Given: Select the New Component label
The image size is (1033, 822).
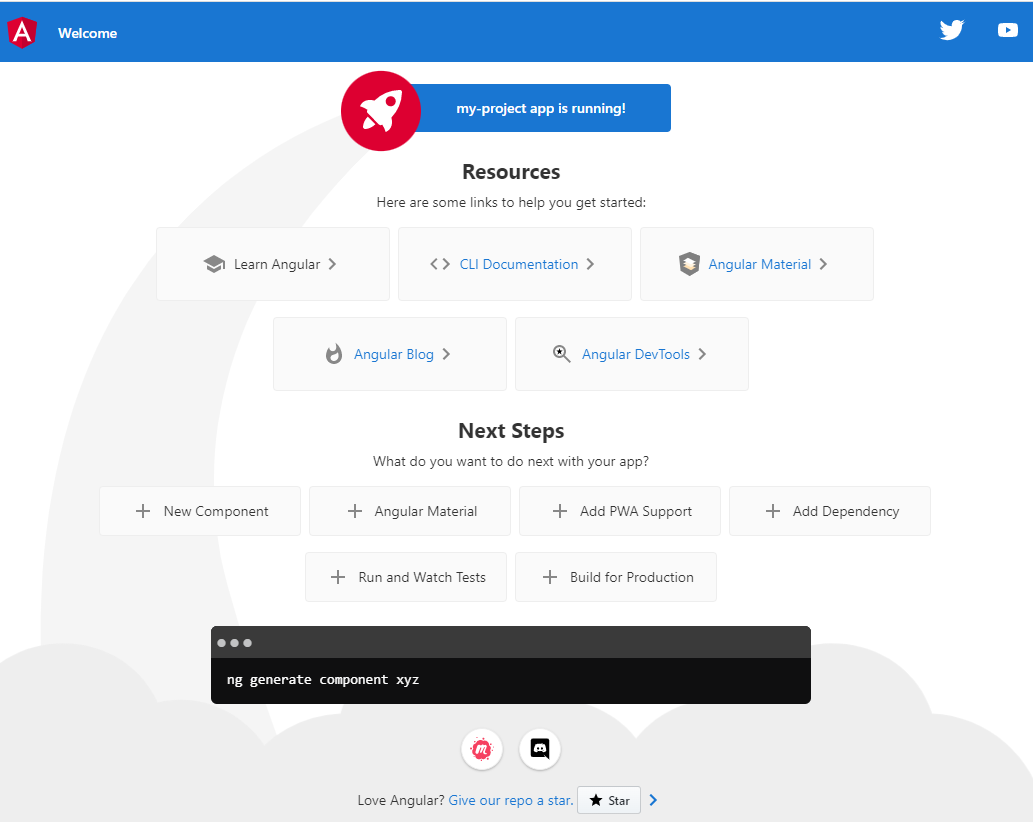Looking at the screenshot, I should point(216,511).
